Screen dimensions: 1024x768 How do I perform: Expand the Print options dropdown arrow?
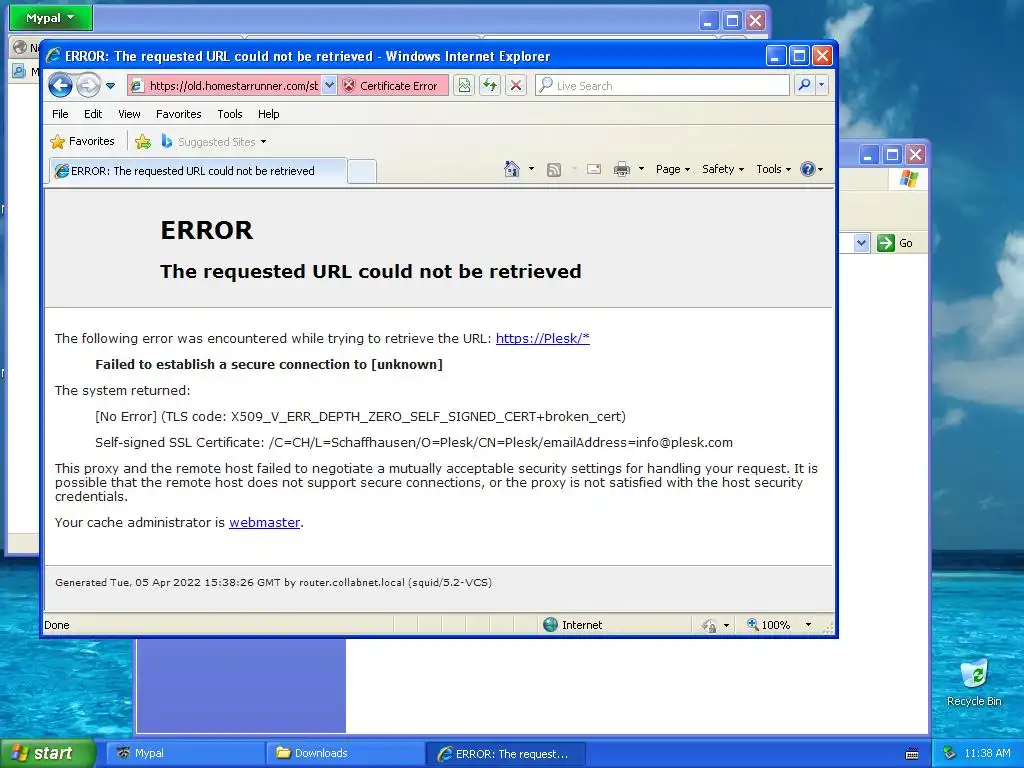[x=641, y=169]
